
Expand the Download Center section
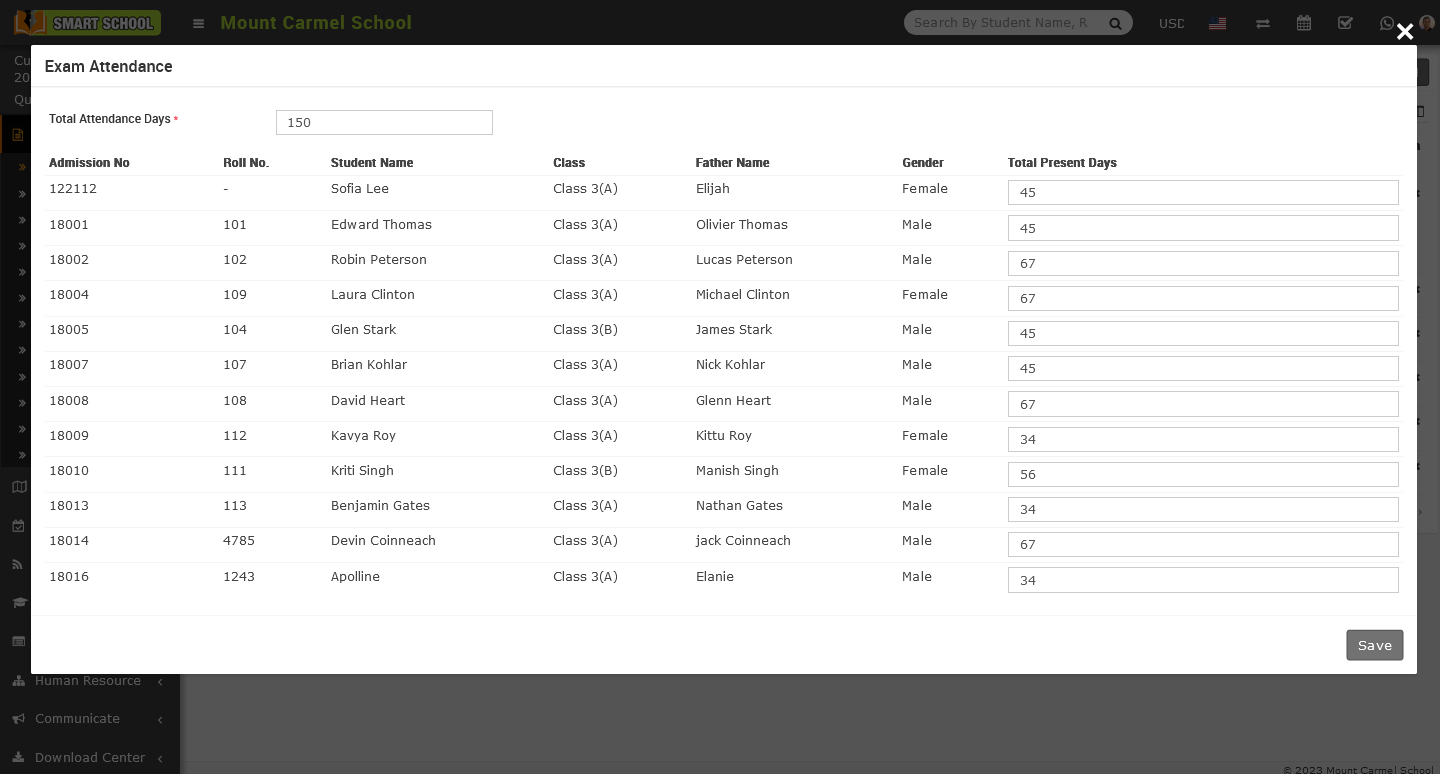click(x=90, y=757)
